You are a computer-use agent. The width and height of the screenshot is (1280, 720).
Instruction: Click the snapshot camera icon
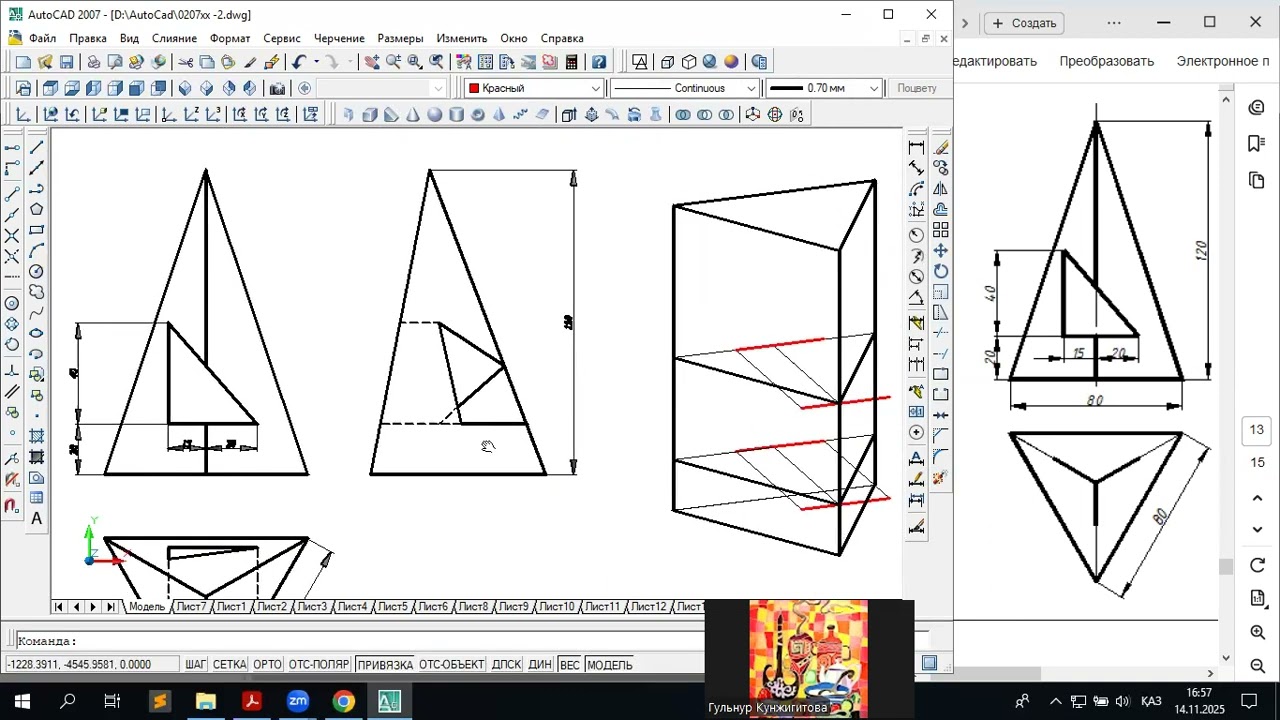tap(277, 88)
